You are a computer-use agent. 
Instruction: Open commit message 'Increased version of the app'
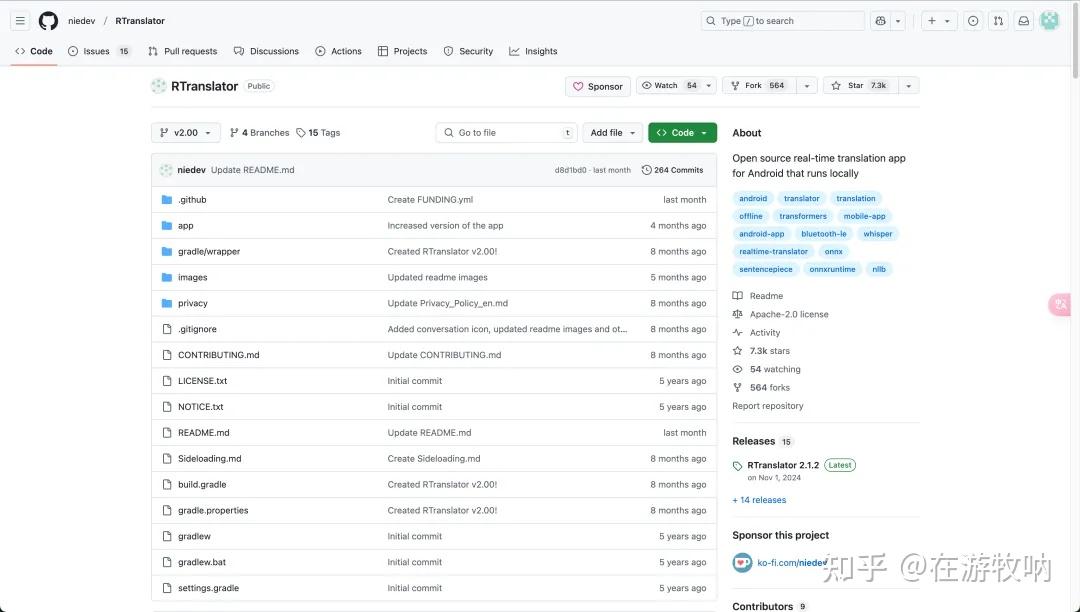point(445,226)
